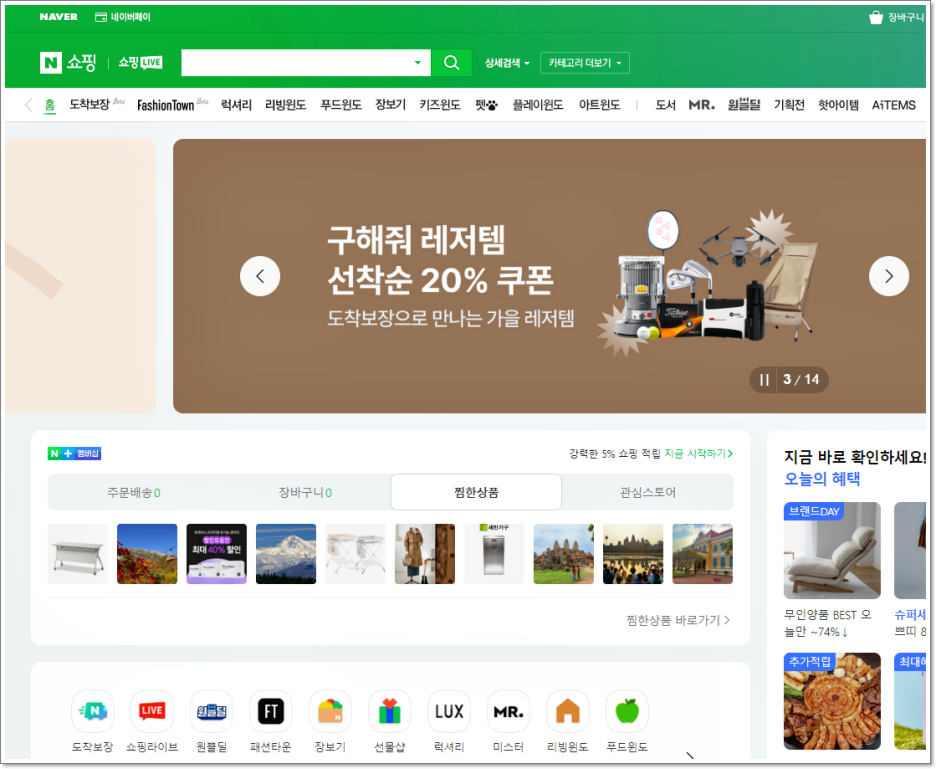Open the FashionTown menu item
This screenshot has width=936, height=769.
pos(165,106)
